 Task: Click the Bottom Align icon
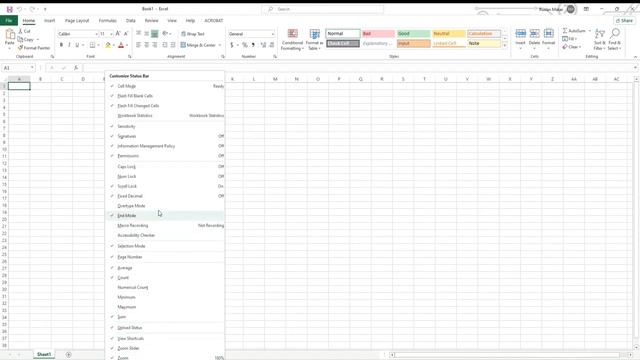[155, 33]
